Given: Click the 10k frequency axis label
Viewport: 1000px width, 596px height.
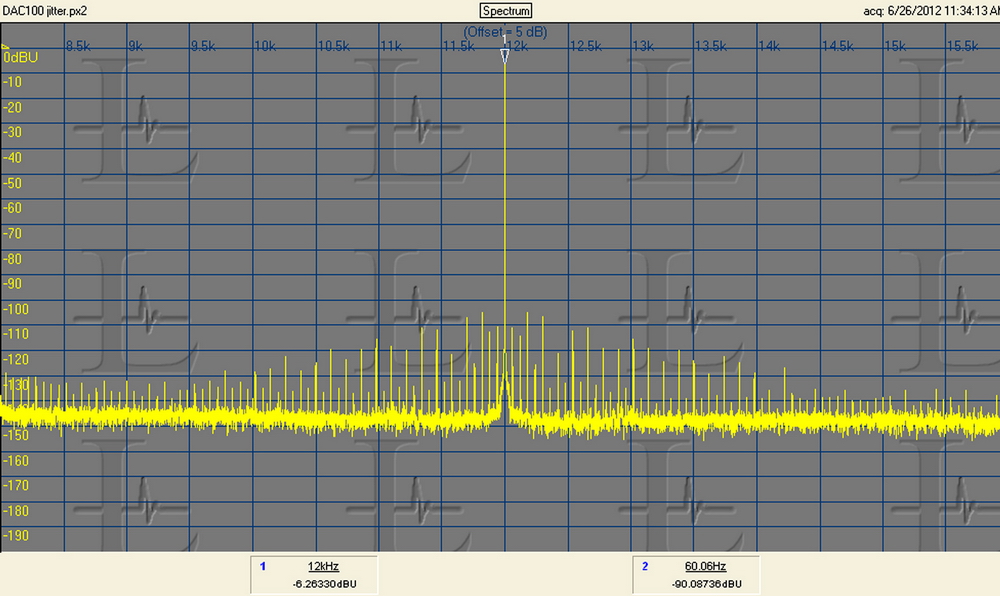Looking at the screenshot, I should (265, 46).
